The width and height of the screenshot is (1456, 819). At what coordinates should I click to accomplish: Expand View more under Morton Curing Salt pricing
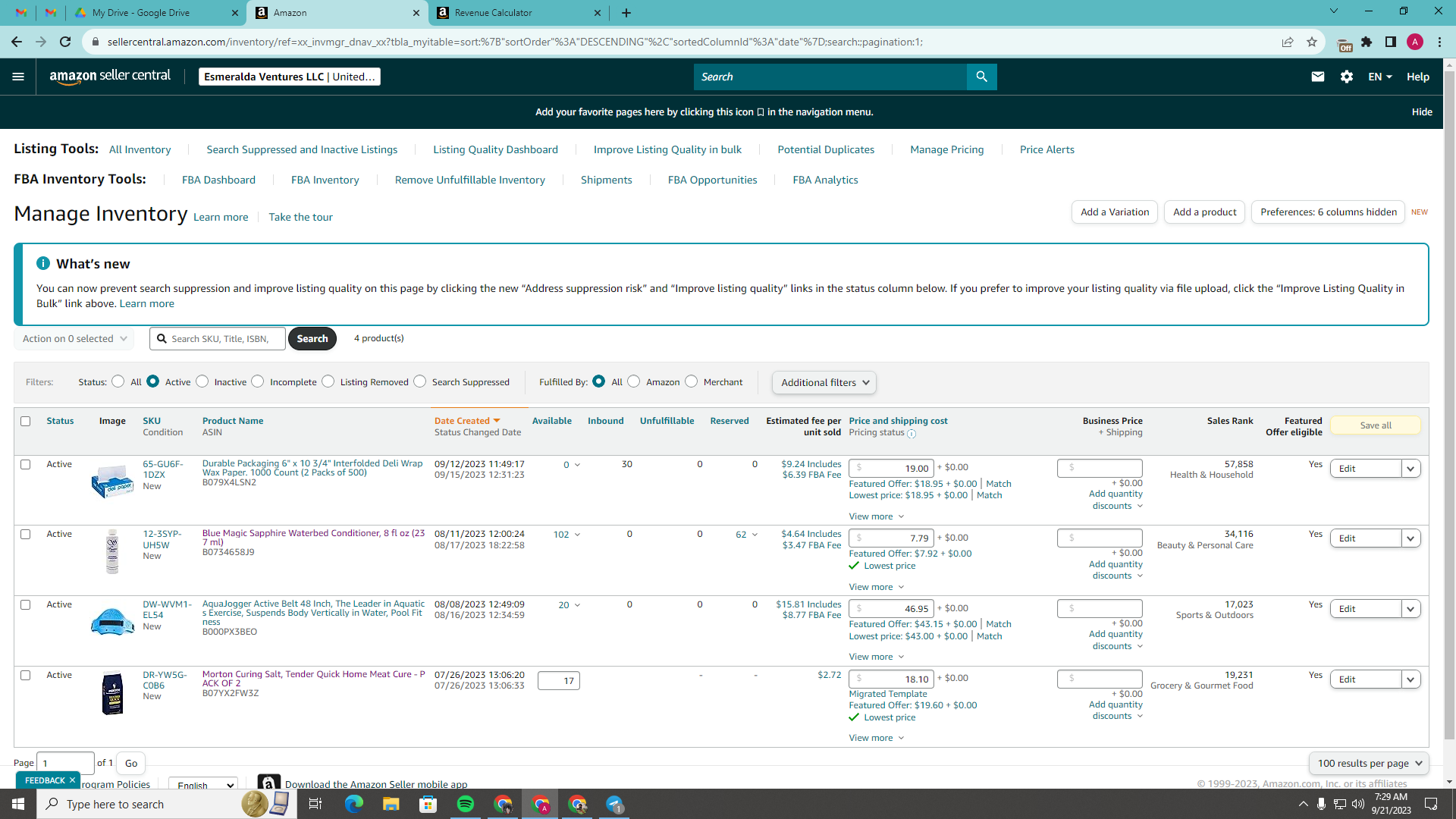pyautogui.click(x=876, y=738)
